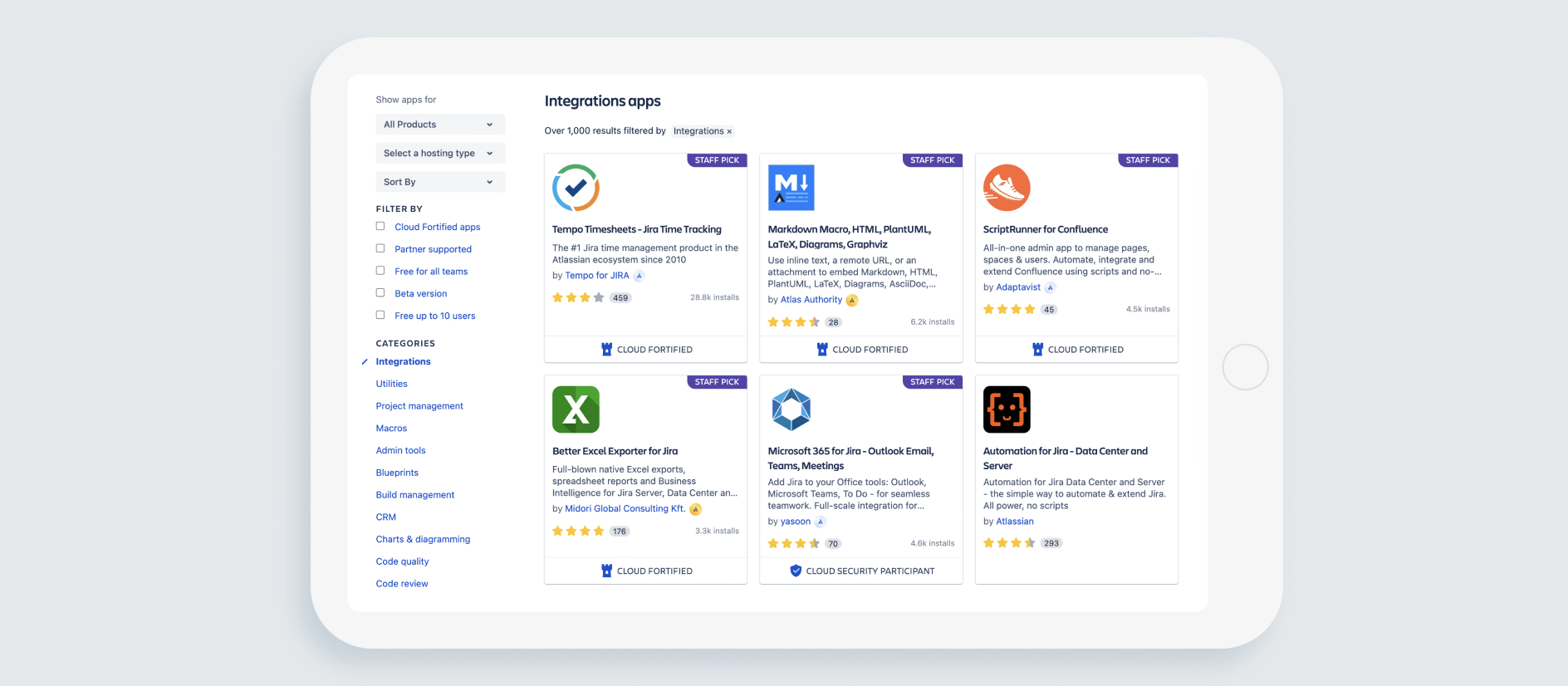Viewport: 1568px width, 686px height.
Task: Click the partner badge next to Tempo for JIRA
Action: coord(639,276)
